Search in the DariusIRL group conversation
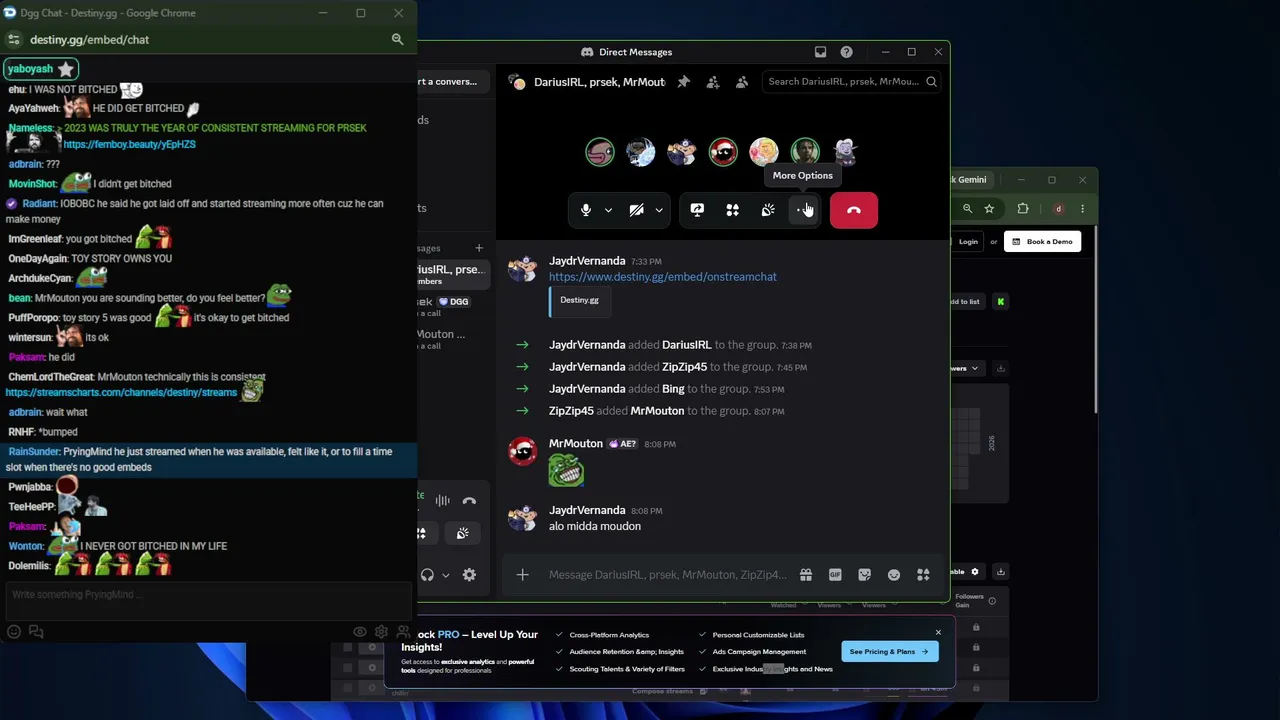Screen dimensions: 1280x720 [x=851, y=82]
